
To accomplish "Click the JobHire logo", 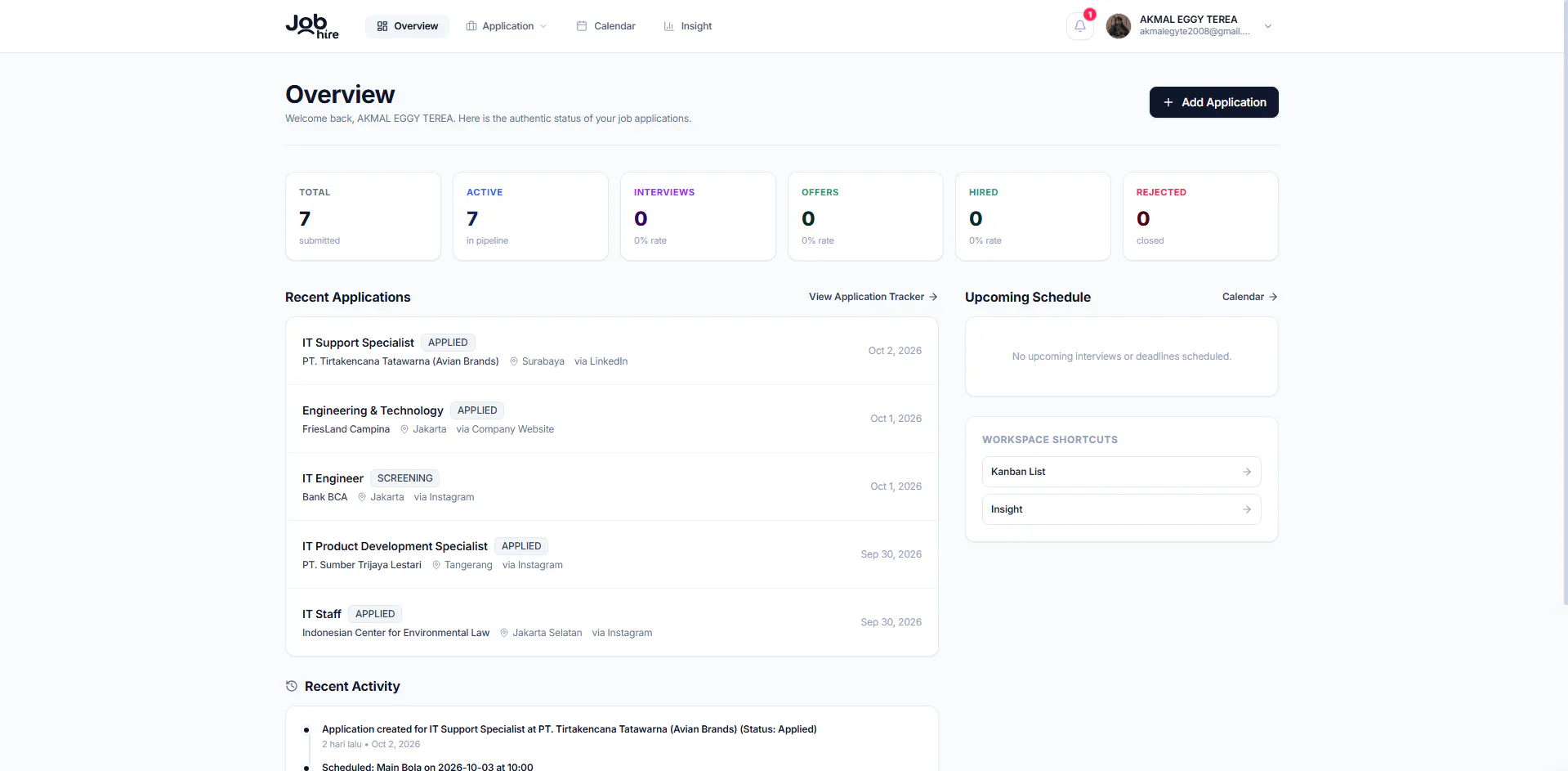I will 312,26.
